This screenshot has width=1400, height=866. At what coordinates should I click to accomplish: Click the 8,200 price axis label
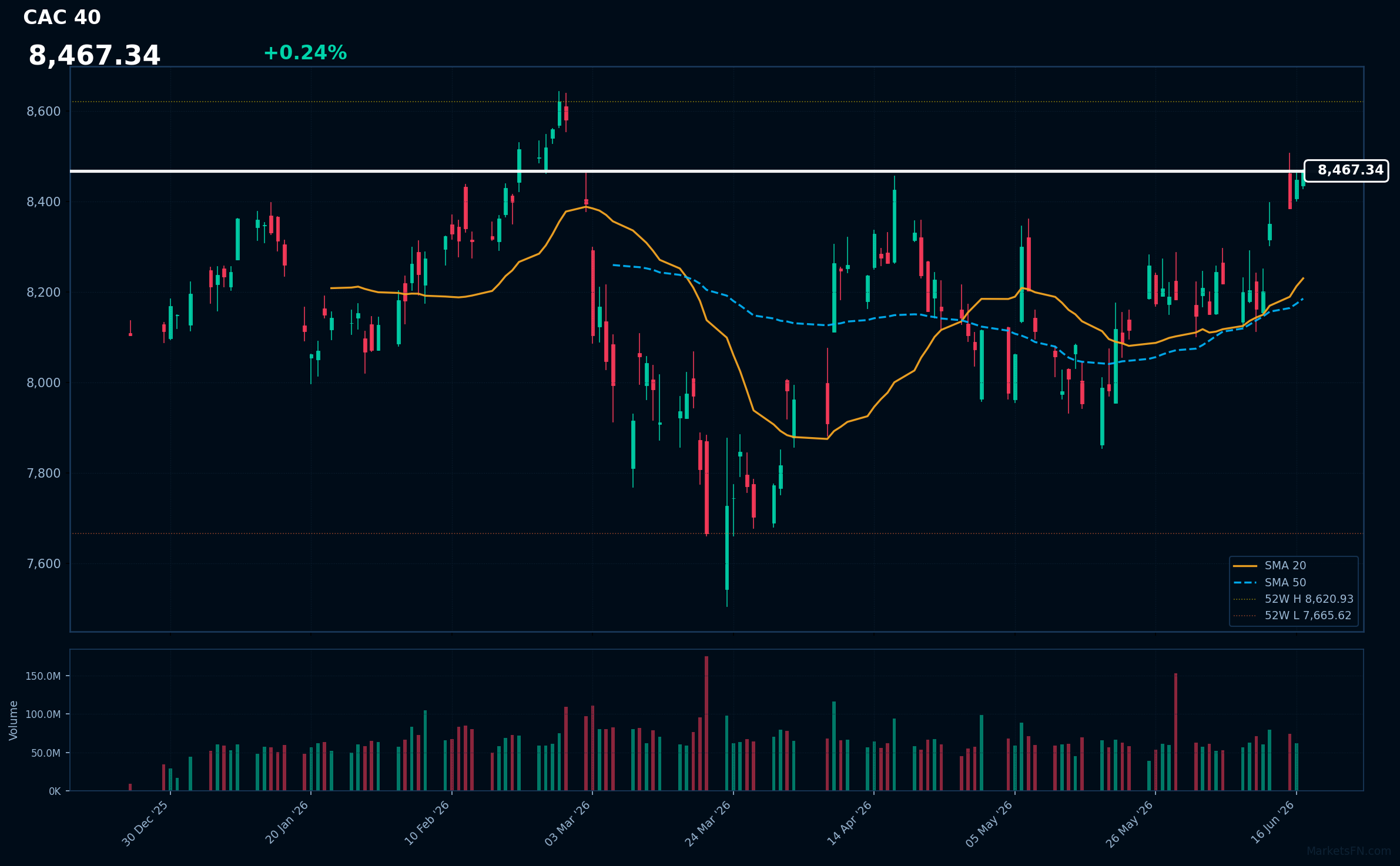[43, 293]
